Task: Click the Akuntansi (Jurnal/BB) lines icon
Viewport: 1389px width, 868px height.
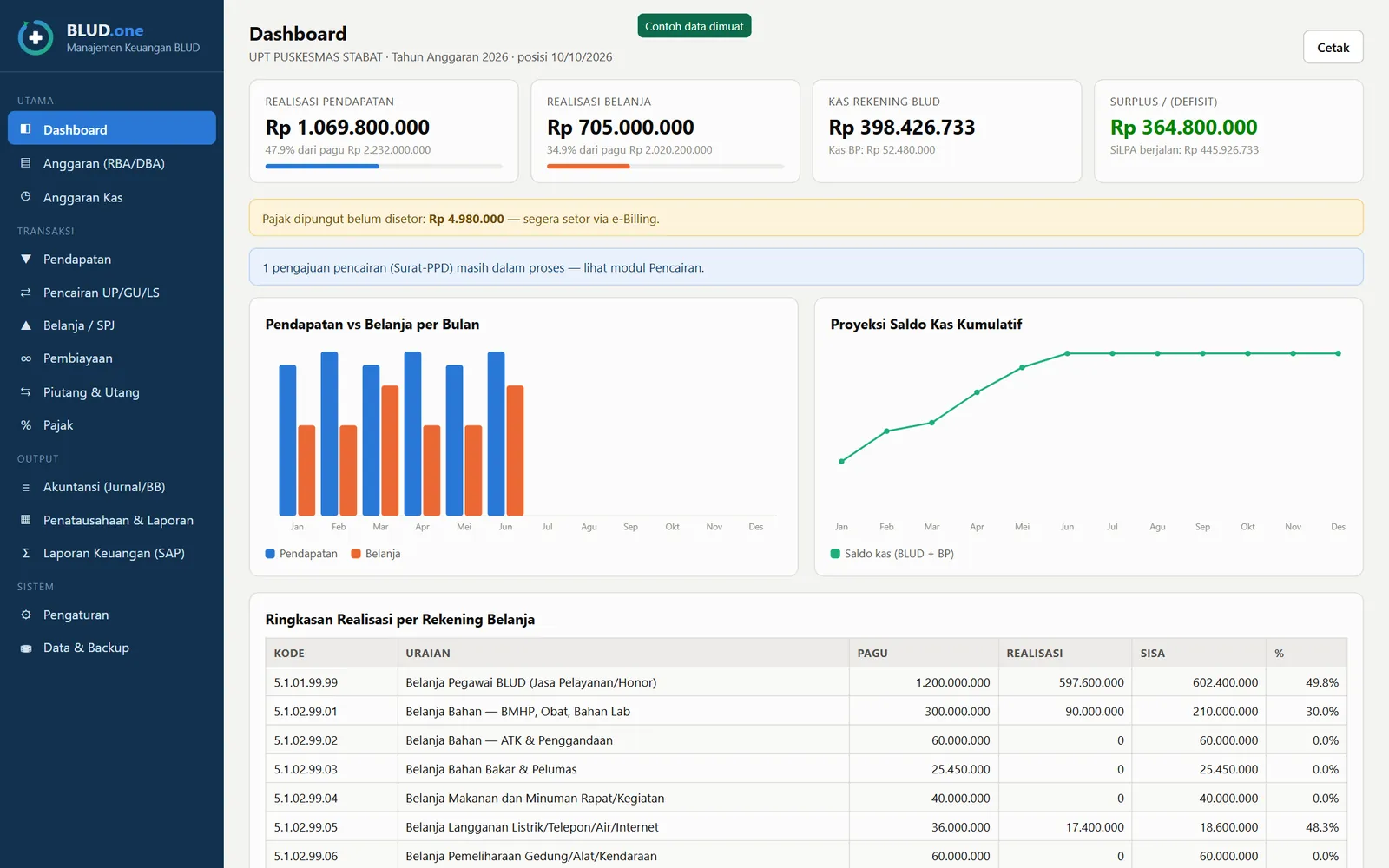Action: (26, 487)
